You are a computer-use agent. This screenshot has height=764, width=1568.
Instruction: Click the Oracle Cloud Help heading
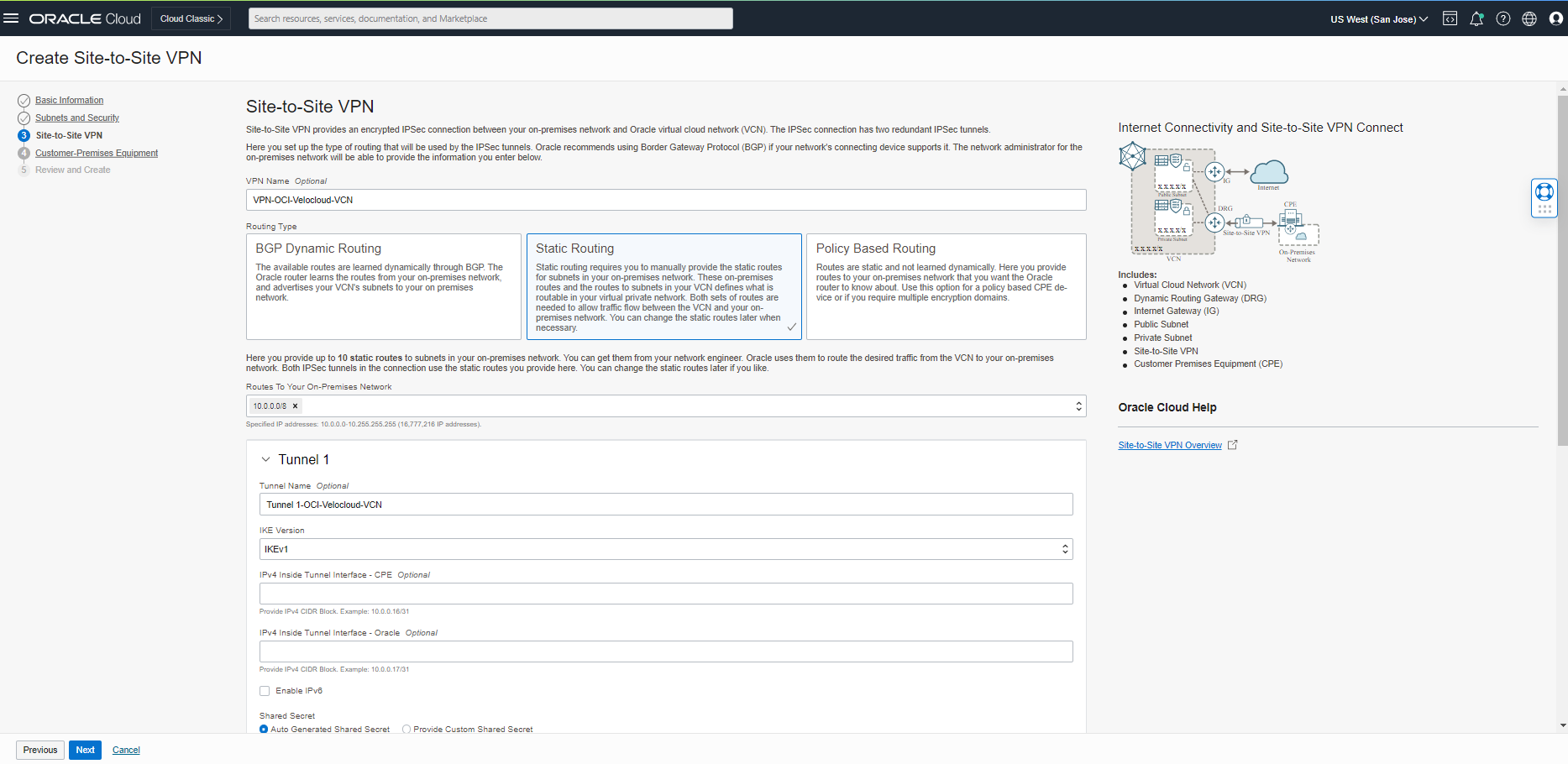click(x=1167, y=407)
